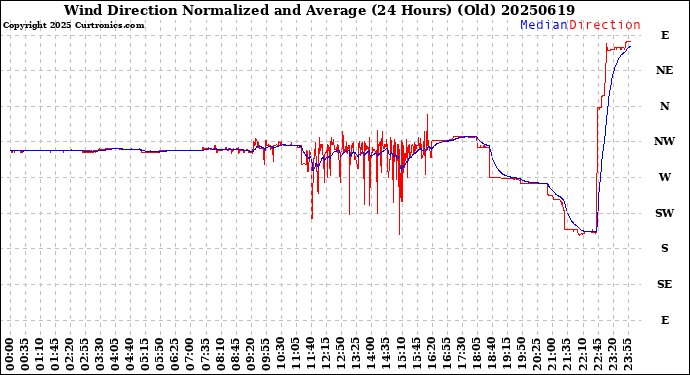Click the SW axis label
This screenshot has width=690, height=375.
pos(664,213)
